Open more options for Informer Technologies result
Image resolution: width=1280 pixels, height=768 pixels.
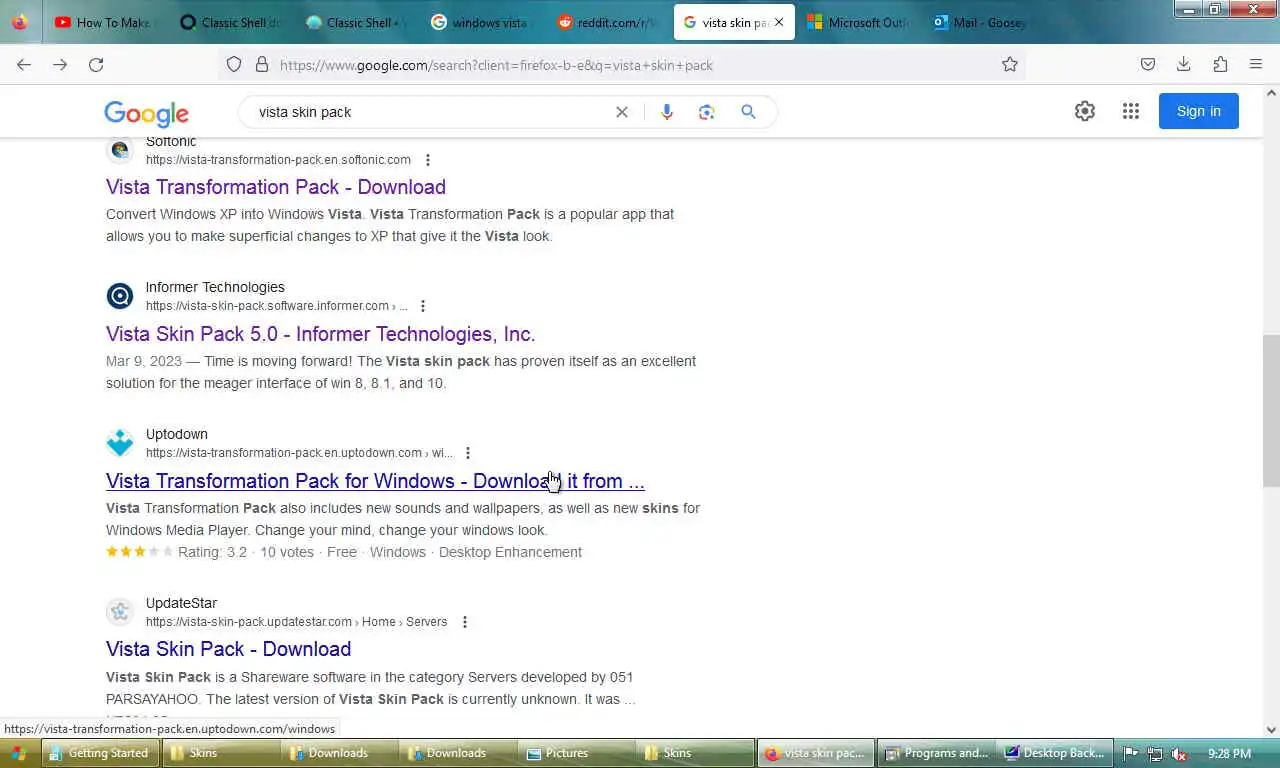423,306
